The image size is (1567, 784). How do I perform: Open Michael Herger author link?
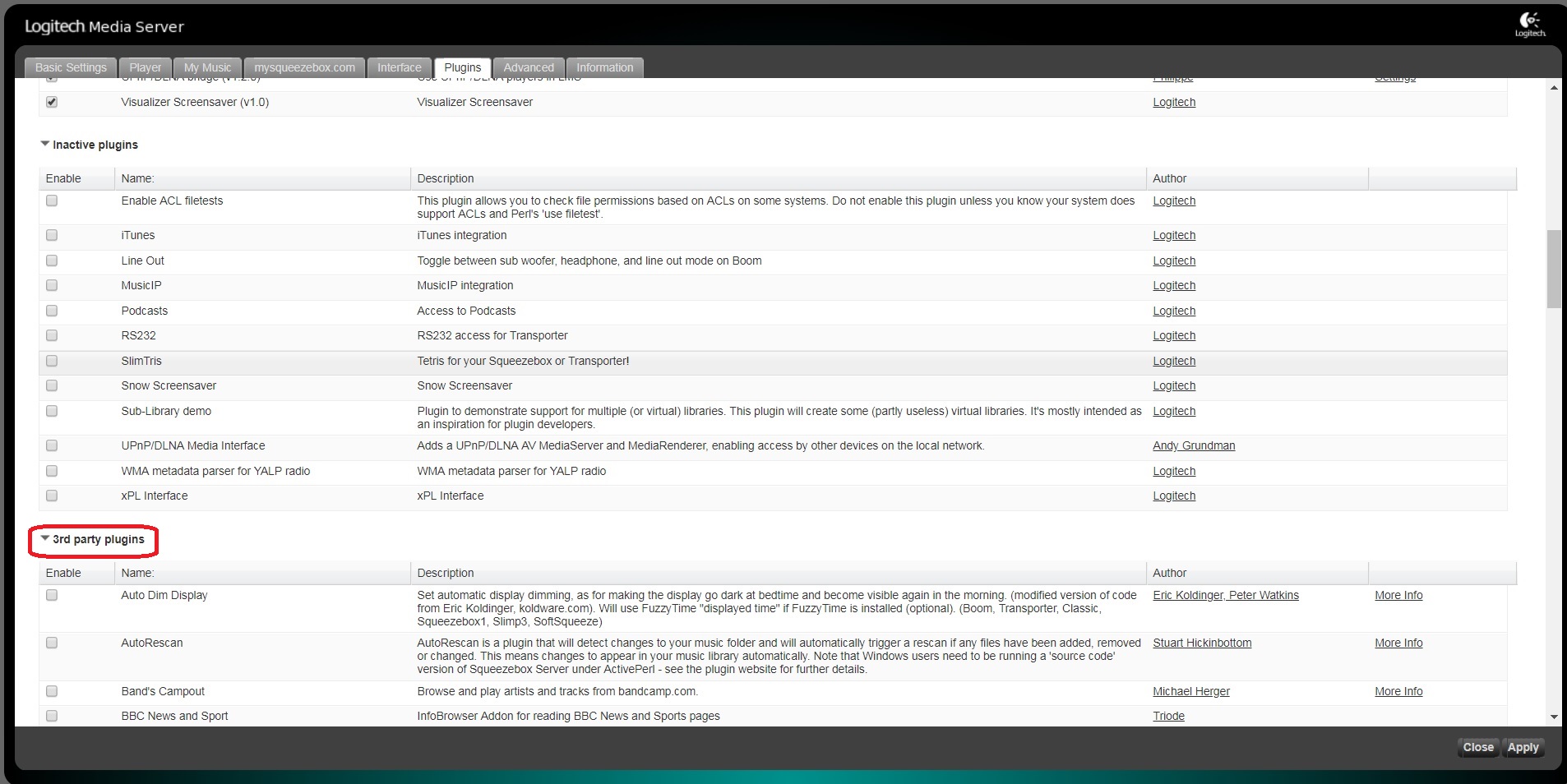tap(1191, 691)
